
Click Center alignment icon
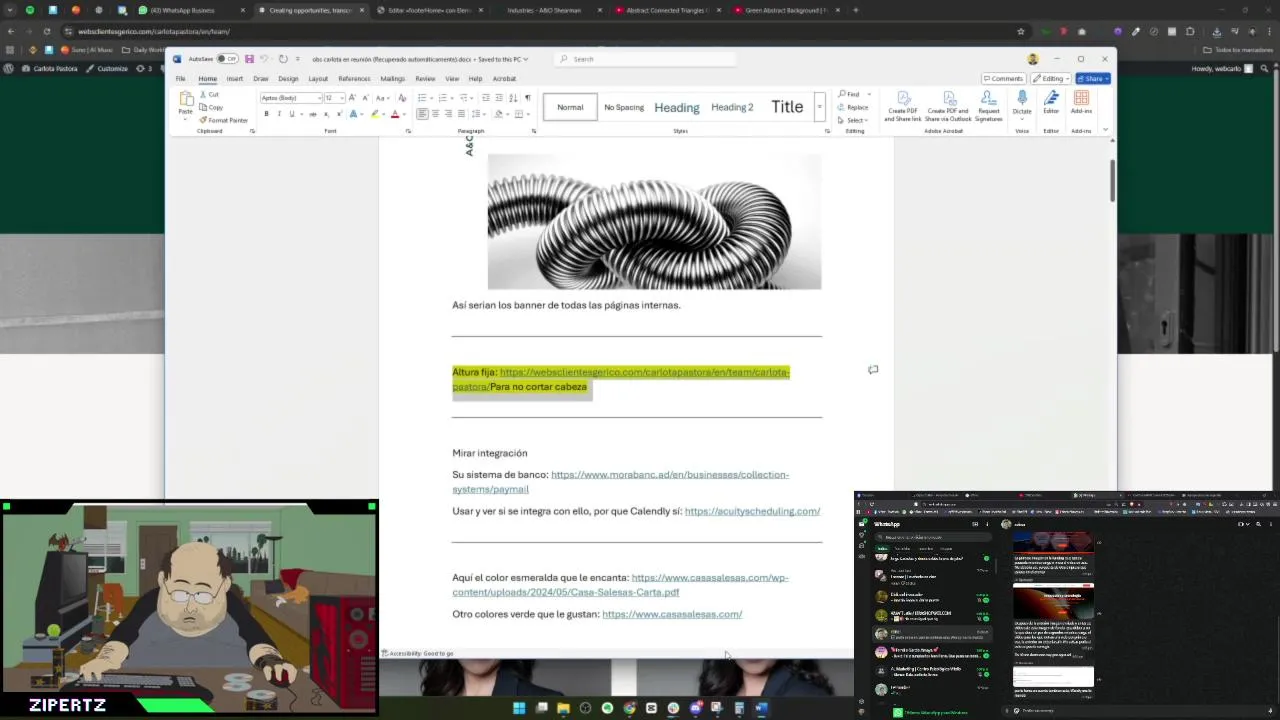pos(435,114)
